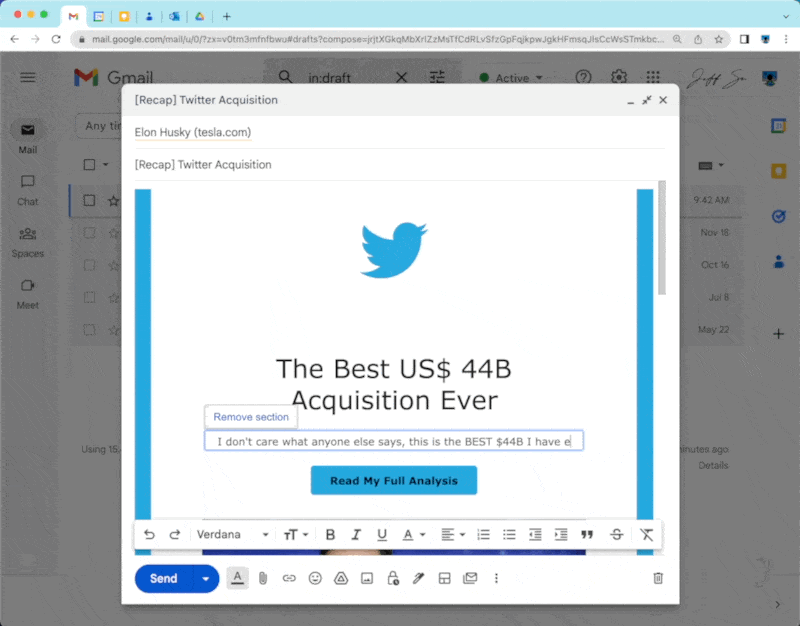Switch to the Google Drive browser tab
This screenshot has width=800, height=626.
199,16
